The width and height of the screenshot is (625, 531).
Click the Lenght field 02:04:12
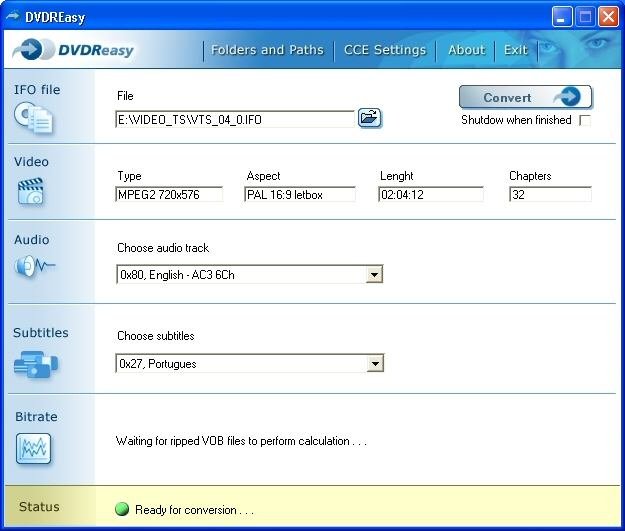click(431, 195)
